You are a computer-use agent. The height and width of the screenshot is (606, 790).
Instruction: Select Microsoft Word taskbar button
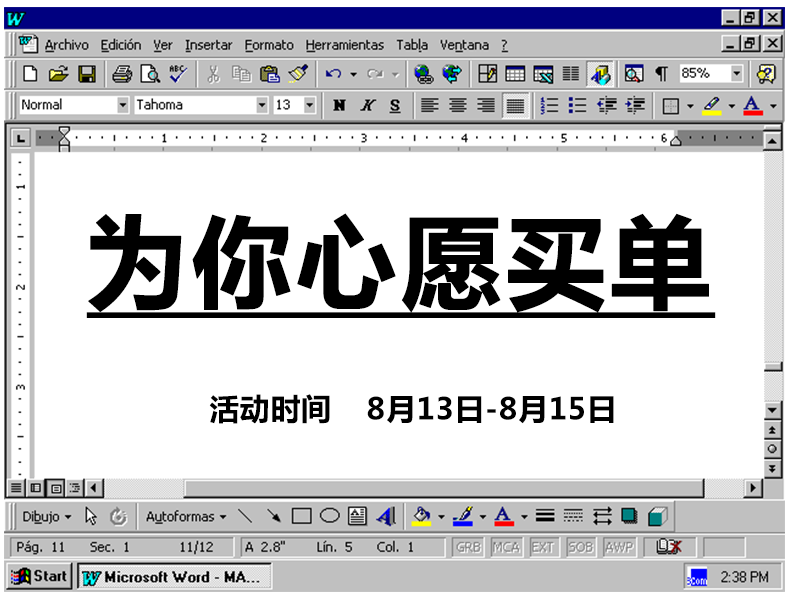[x=174, y=577]
